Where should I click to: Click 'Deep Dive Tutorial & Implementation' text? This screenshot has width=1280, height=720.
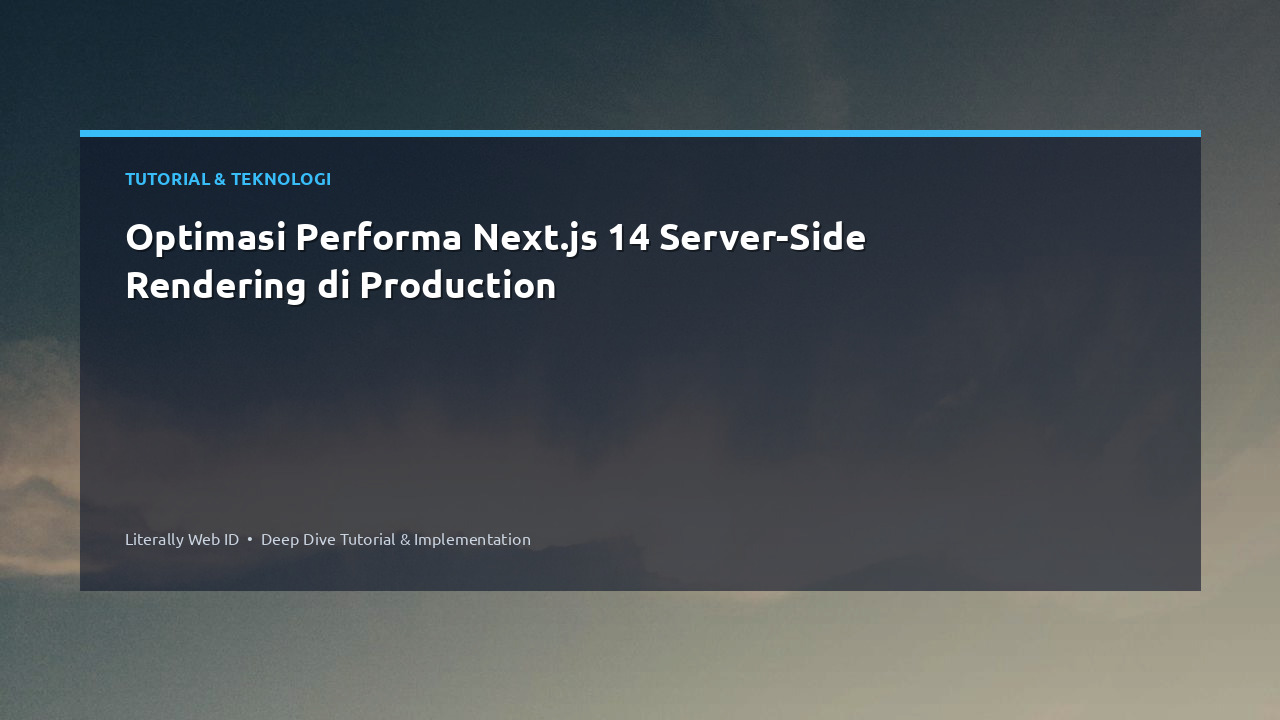click(x=396, y=539)
